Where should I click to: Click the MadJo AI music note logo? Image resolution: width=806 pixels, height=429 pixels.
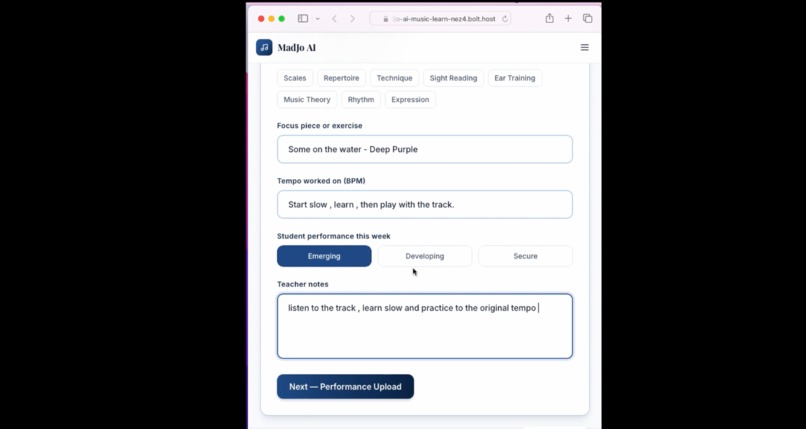(x=264, y=47)
